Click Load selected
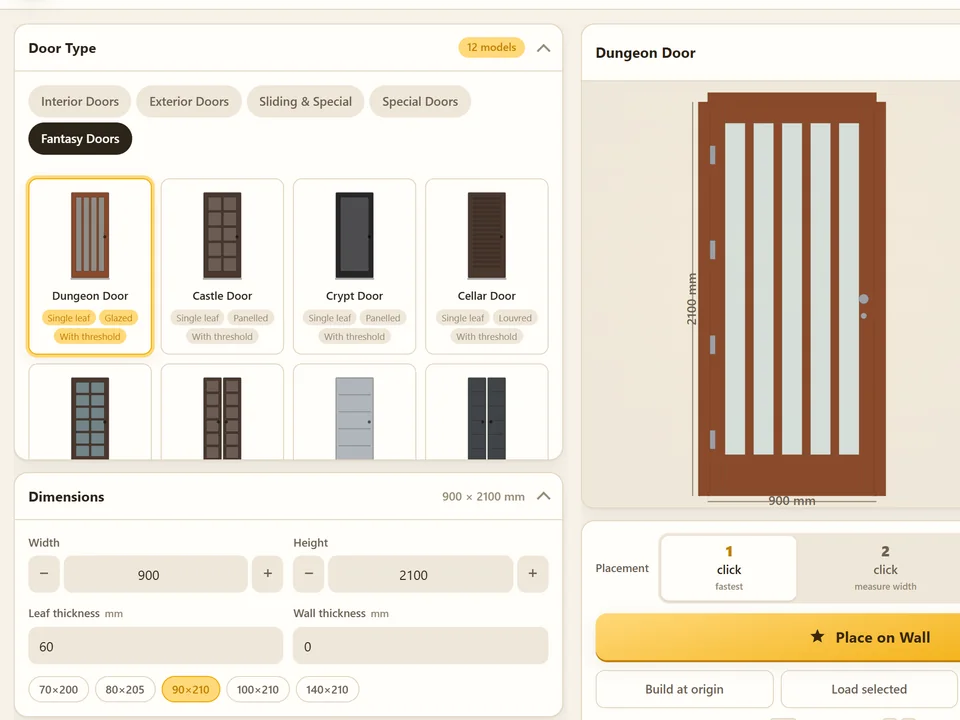Image resolution: width=960 pixels, height=720 pixels. (869, 689)
